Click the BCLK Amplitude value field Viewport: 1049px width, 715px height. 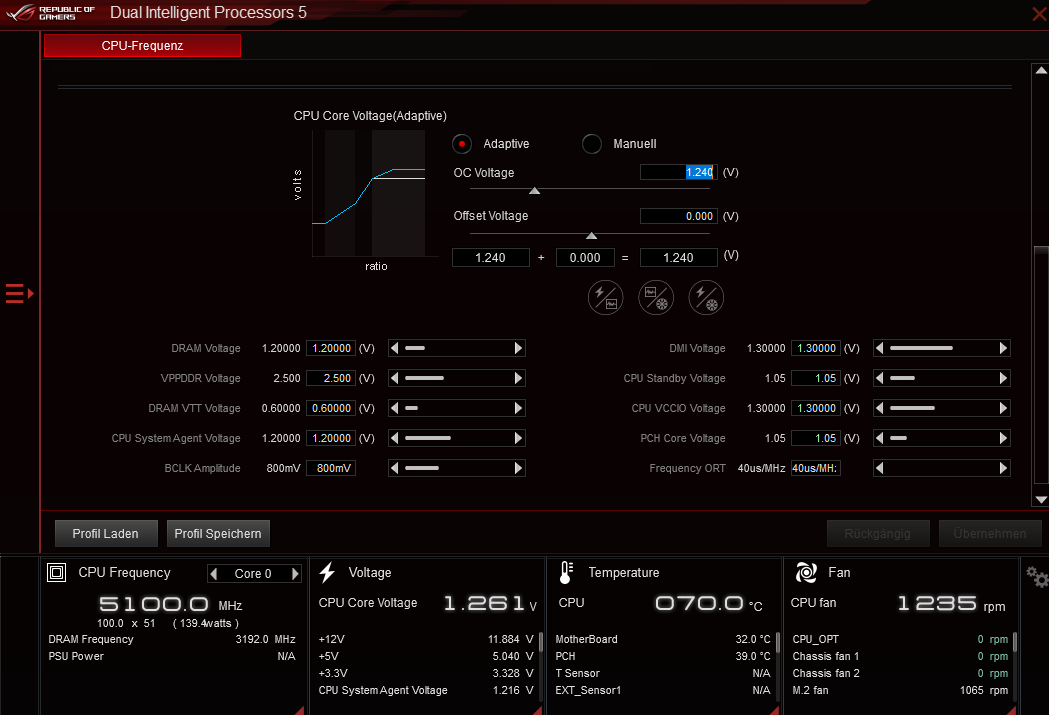tap(331, 469)
